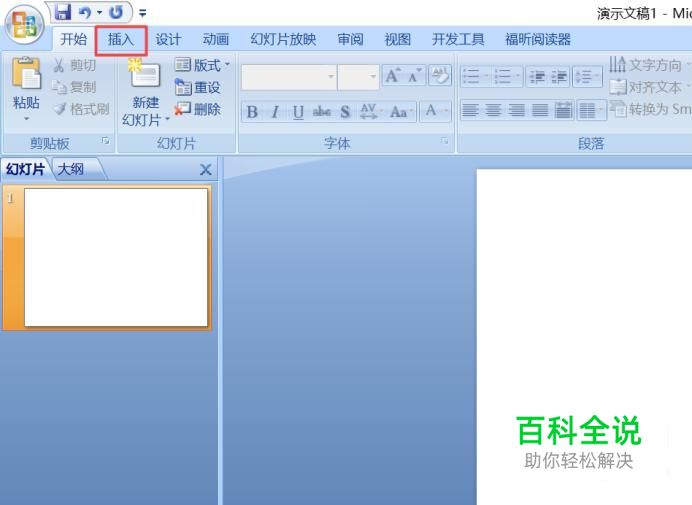Click the 转换为 SmartArt button

point(651,109)
